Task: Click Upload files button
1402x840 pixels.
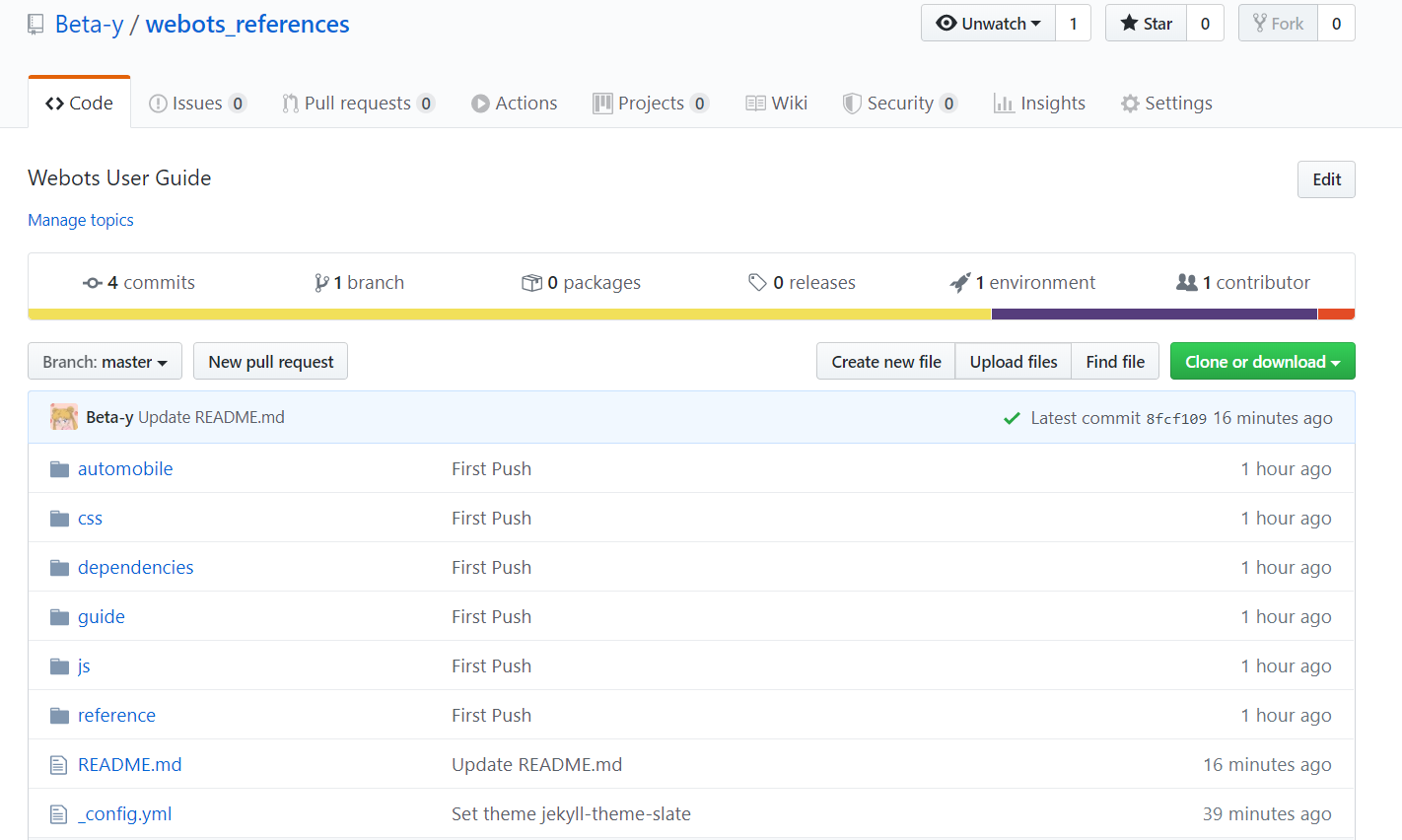Action: point(1014,362)
